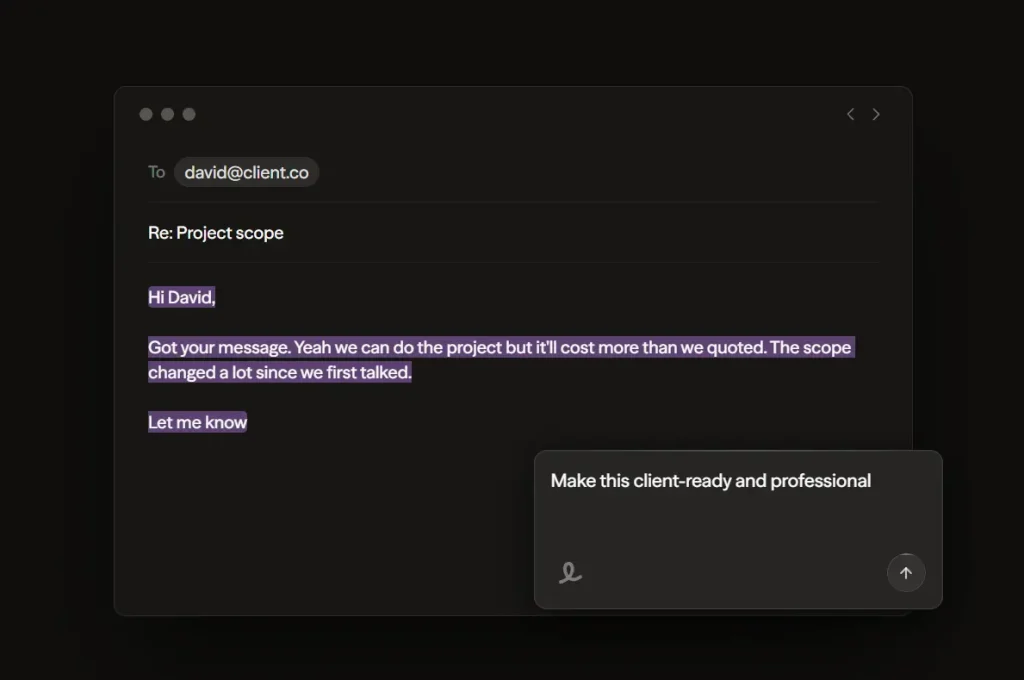Click the "Got your message" sentence start

(x=207, y=348)
